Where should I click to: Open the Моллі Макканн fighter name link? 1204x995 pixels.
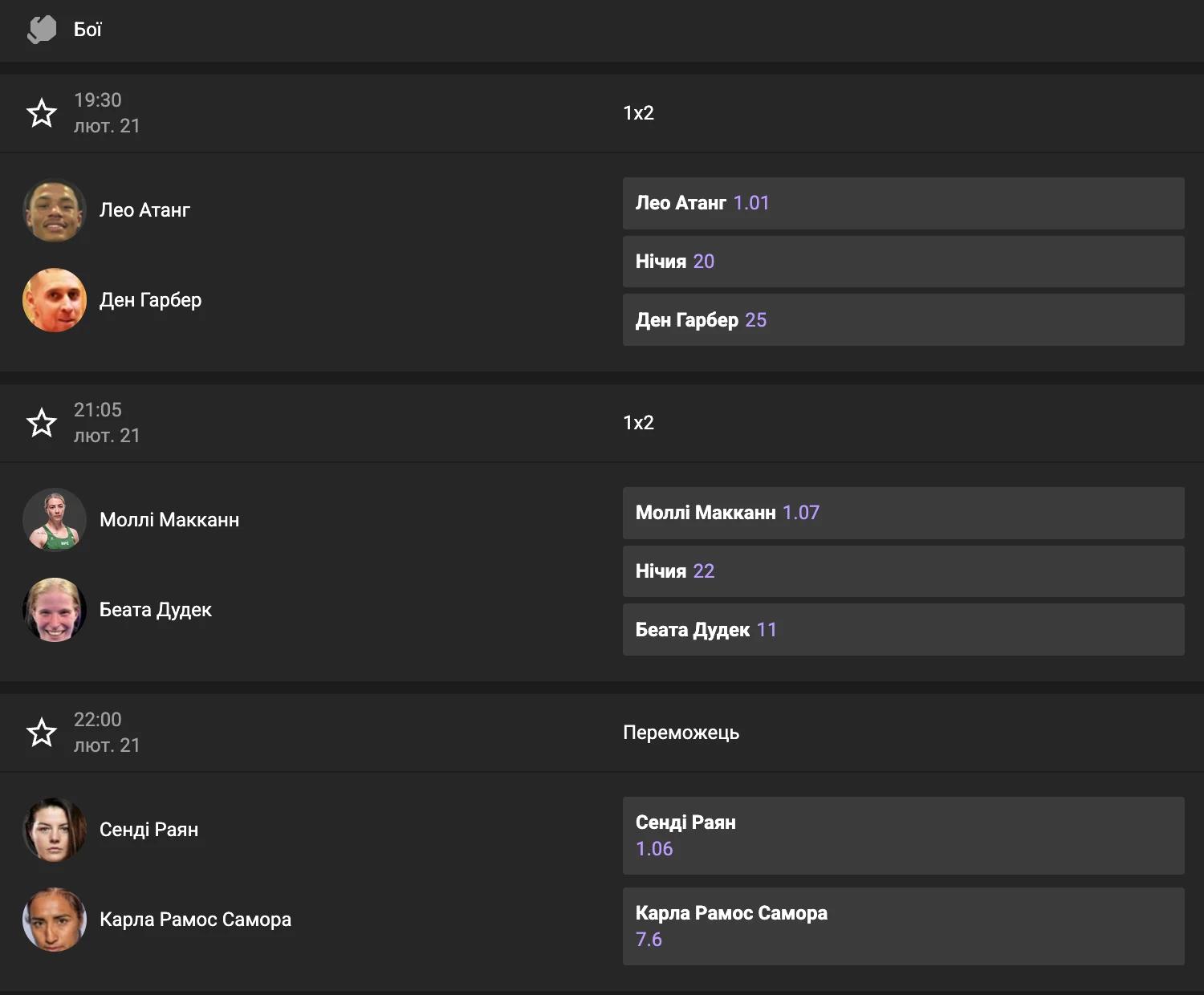point(169,520)
